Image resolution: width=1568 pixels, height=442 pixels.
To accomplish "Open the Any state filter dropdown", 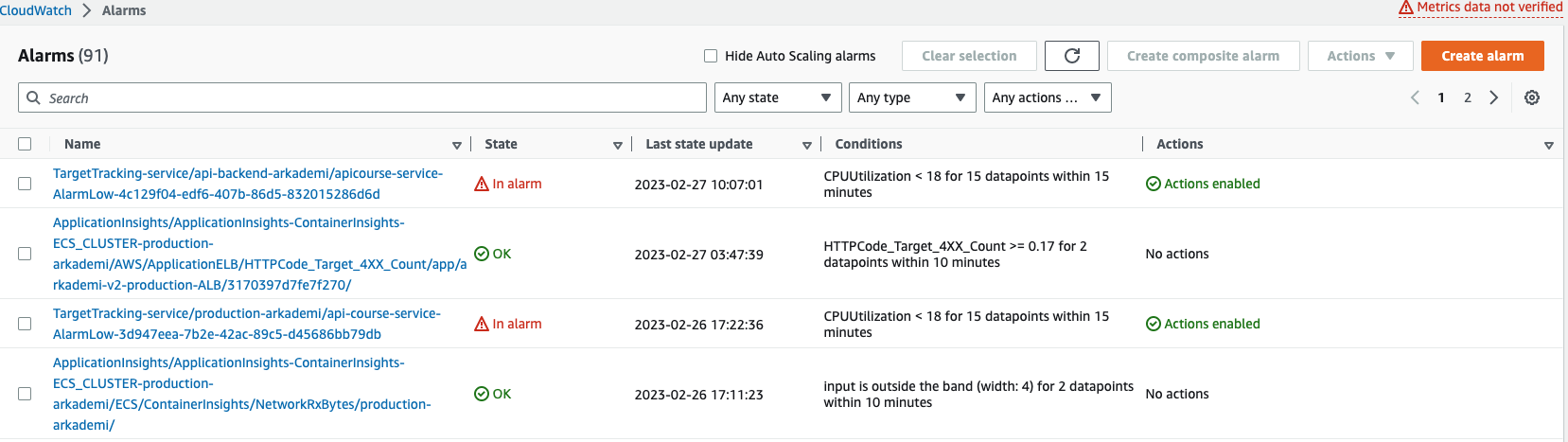I will (776, 97).
